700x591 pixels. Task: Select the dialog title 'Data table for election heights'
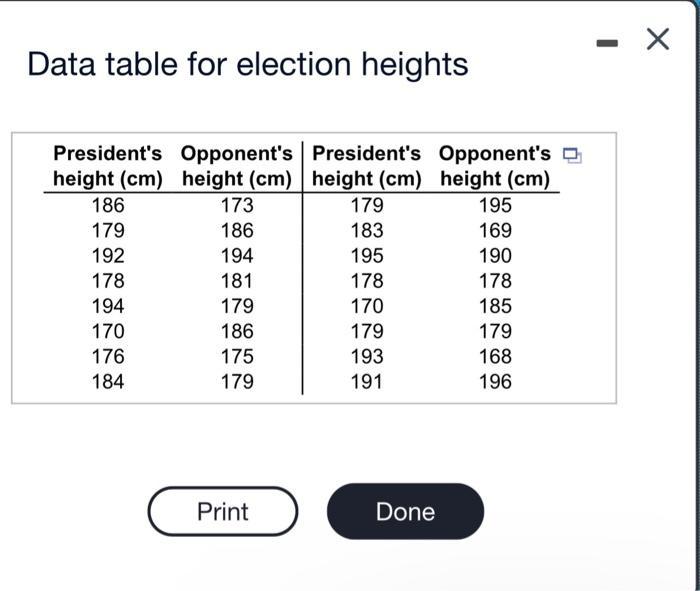[248, 64]
